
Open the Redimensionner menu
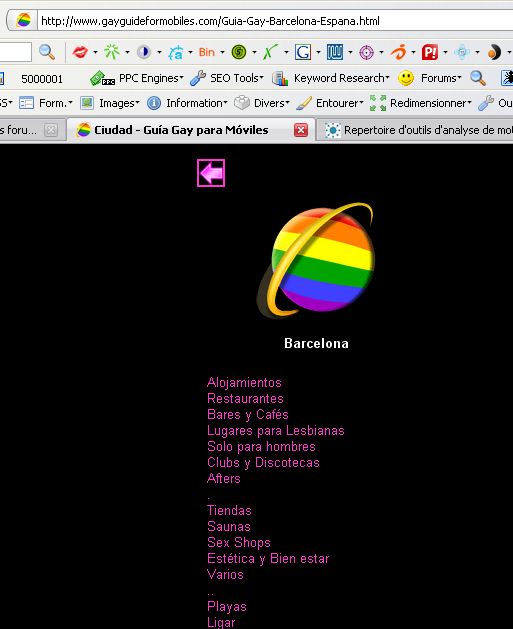coord(420,103)
